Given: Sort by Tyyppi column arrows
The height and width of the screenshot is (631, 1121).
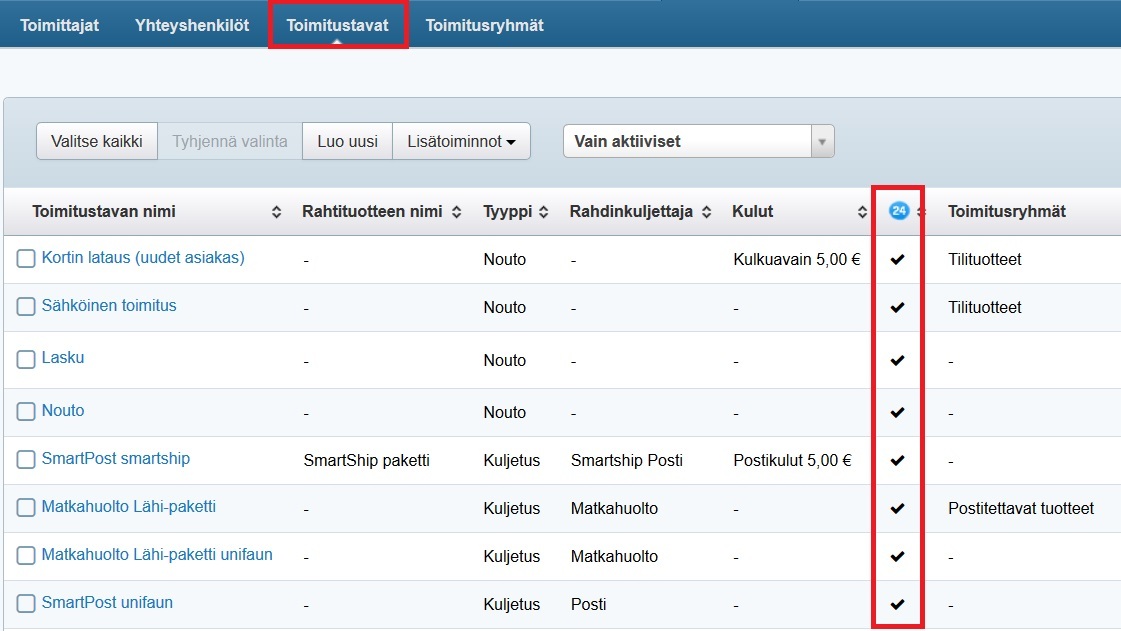Looking at the screenshot, I should (x=544, y=212).
